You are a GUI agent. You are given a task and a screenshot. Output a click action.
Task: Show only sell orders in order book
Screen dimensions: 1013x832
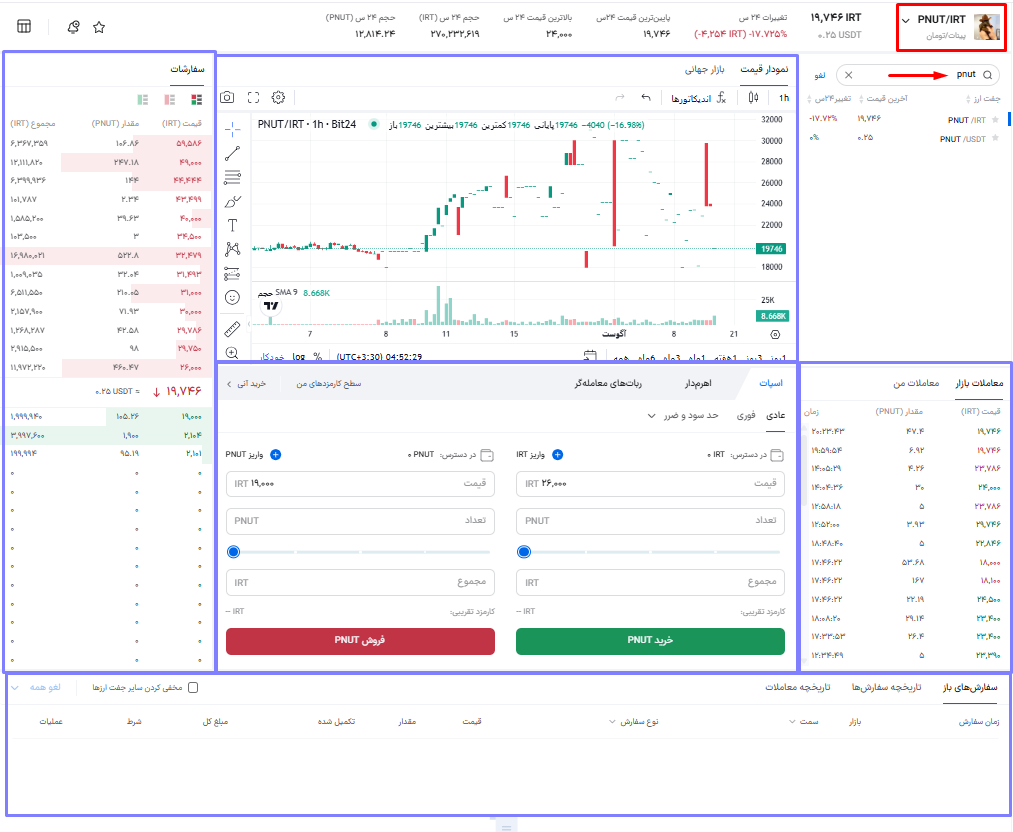169,99
